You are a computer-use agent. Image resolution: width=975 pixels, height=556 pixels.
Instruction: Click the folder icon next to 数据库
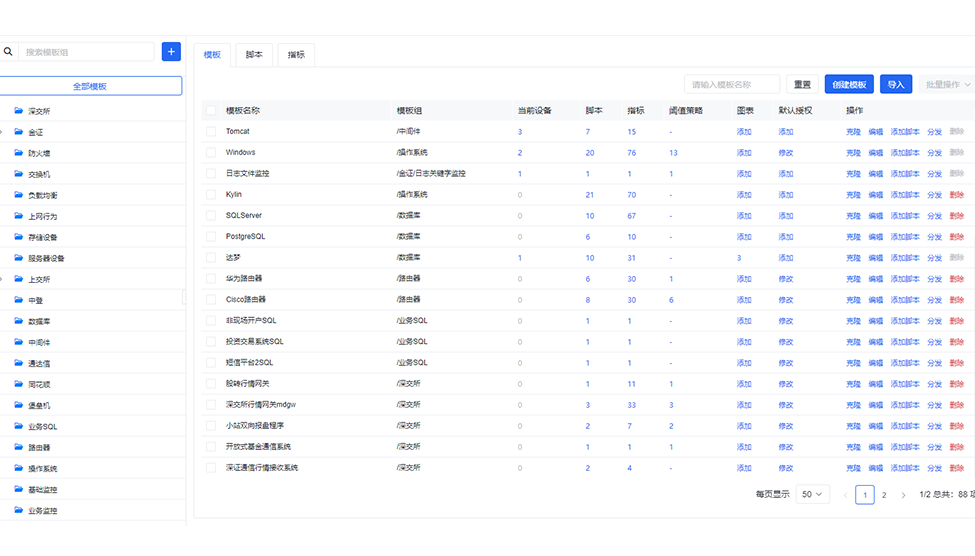[19, 321]
